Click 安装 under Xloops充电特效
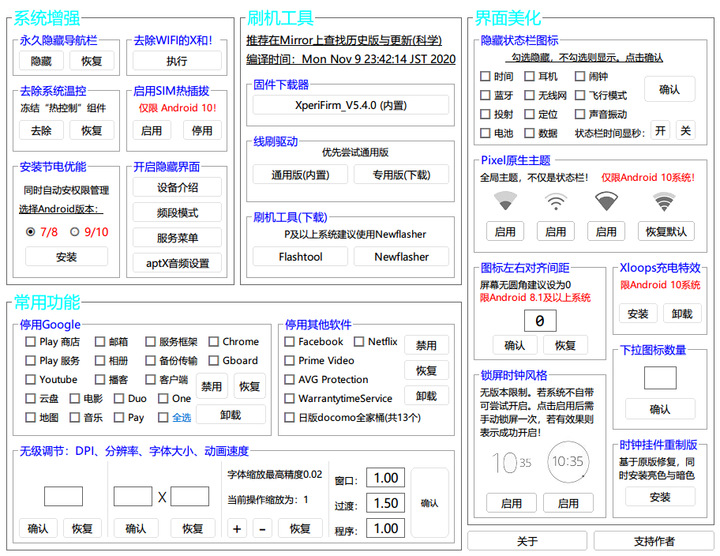 638,314
